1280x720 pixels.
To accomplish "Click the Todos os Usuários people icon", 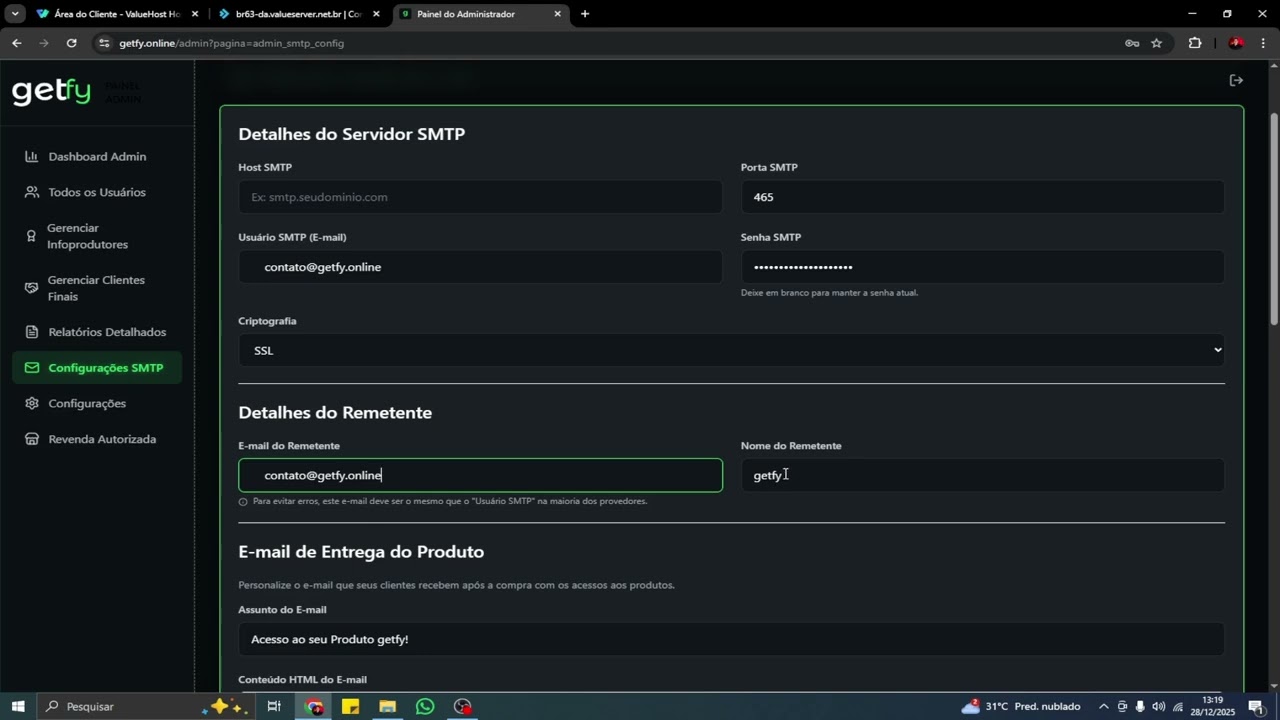I will point(31,192).
